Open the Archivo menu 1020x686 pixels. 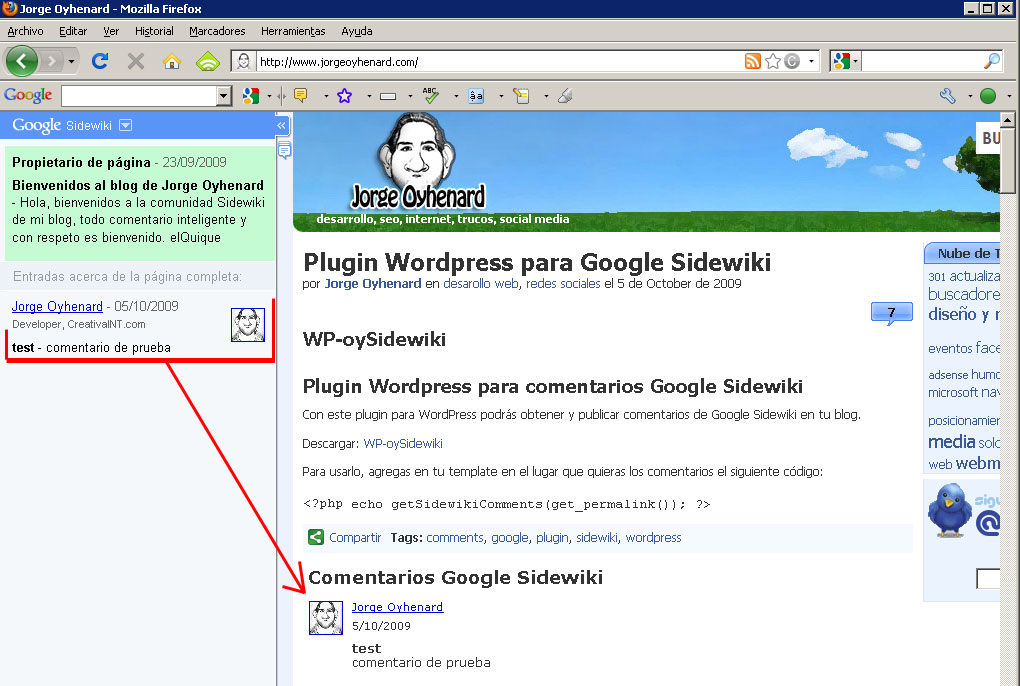[25, 31]
